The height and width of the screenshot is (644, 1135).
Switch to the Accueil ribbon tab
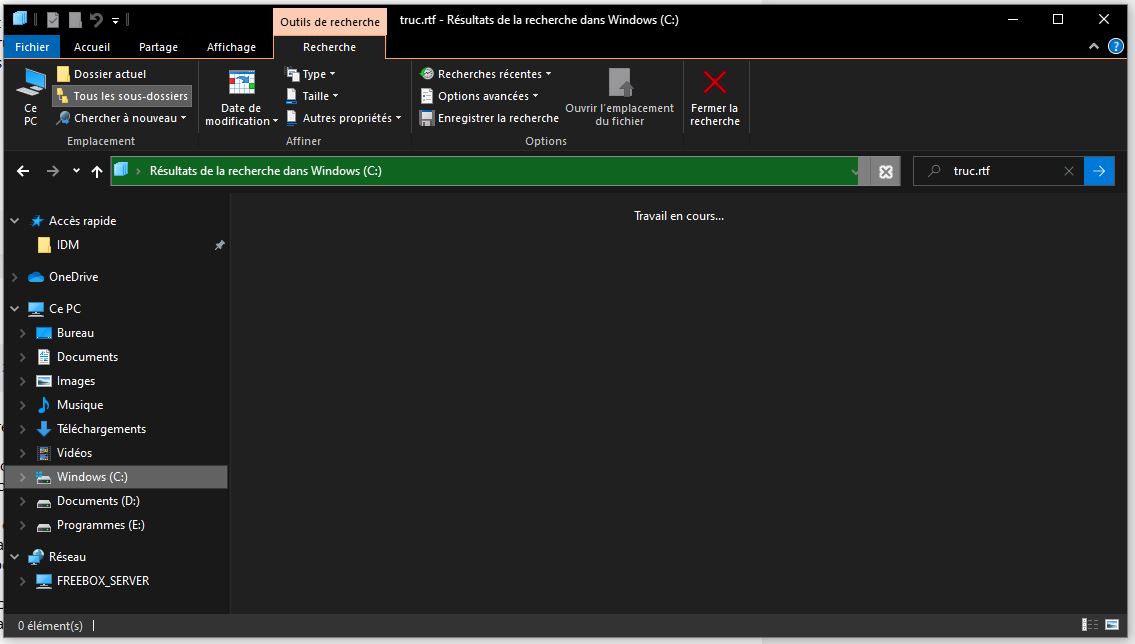(92, 47)
